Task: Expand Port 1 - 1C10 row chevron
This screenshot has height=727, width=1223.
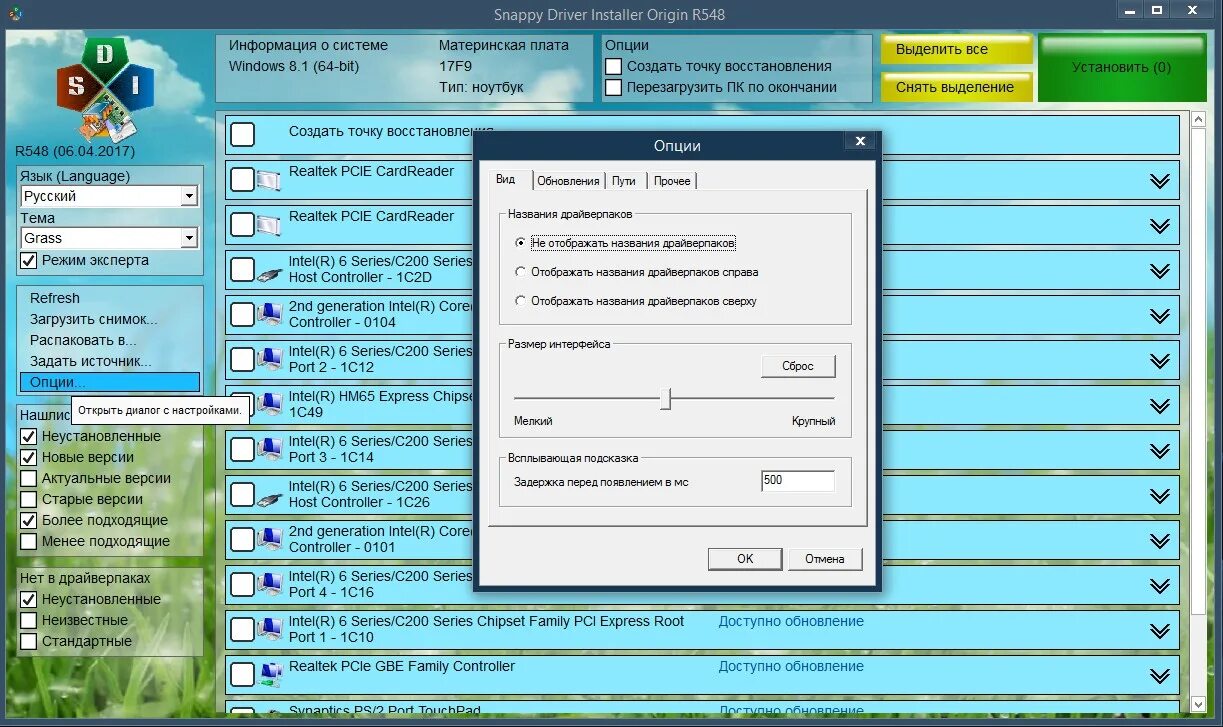Action: pyautogui.click(x=1159, y=631)
